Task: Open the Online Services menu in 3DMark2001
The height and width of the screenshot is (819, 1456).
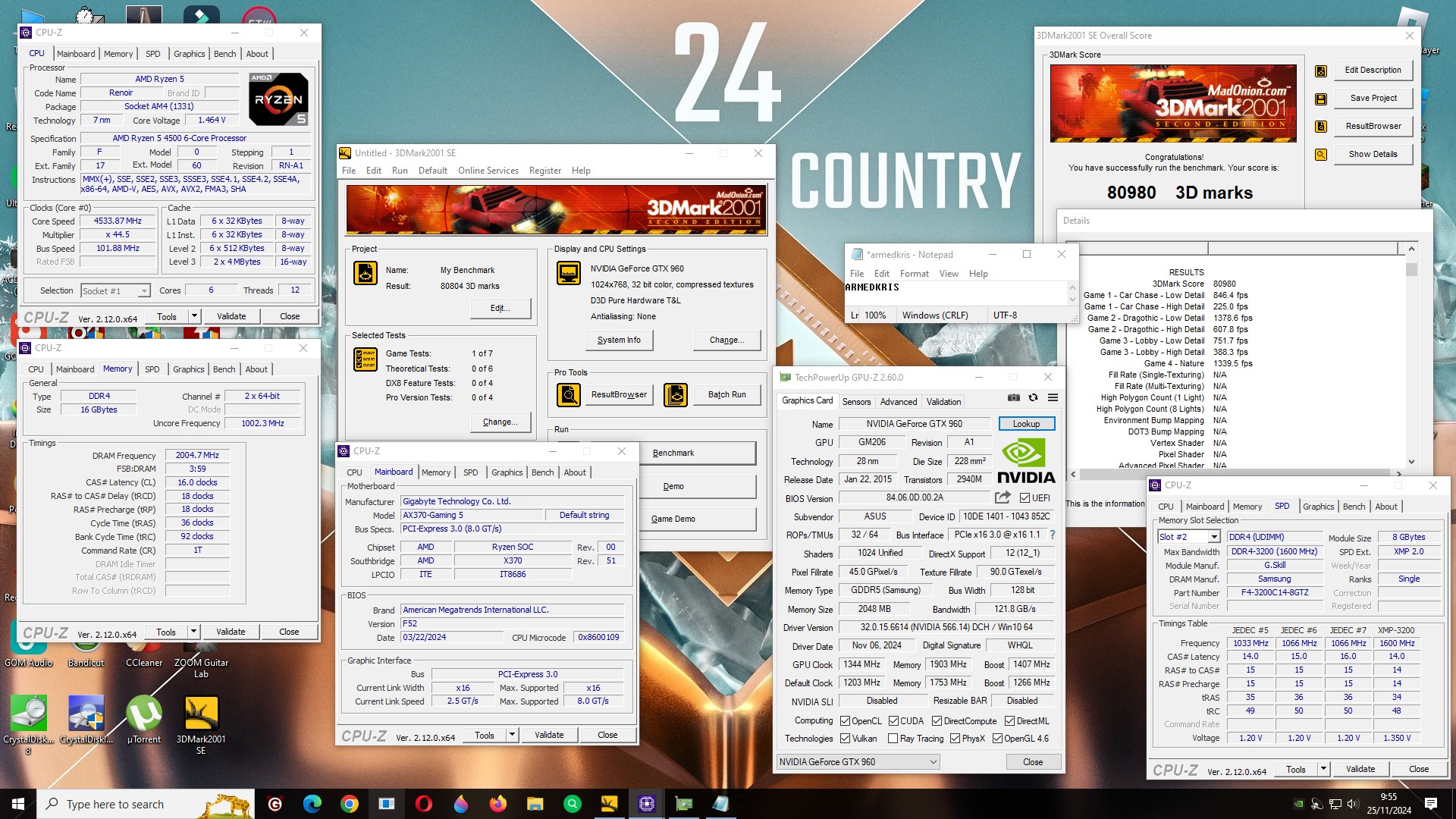Action: click(x=488, y=171)
